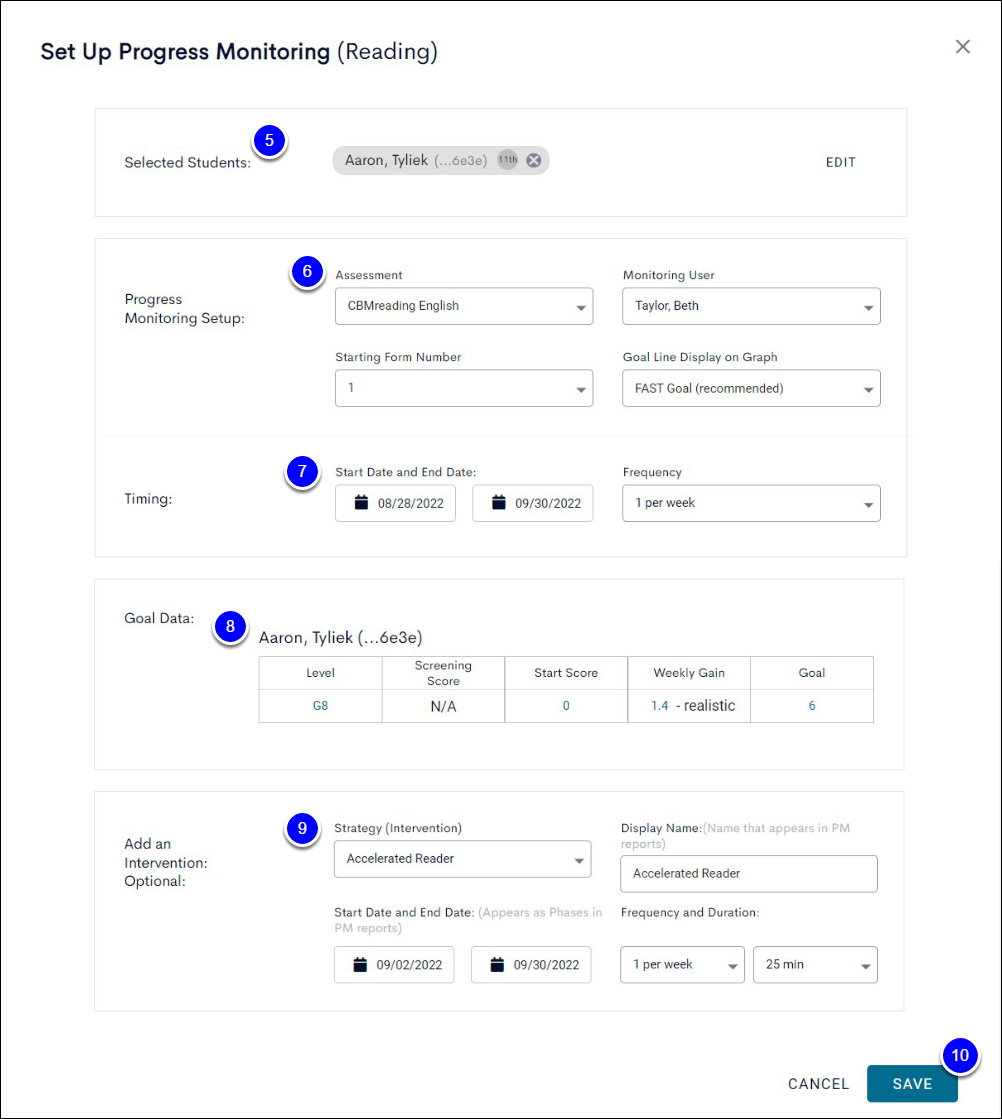Click the 1.4 weekly gain value
This screenshot has height=1119, width=1002.
pyautogui.click(x=660, y=706)
